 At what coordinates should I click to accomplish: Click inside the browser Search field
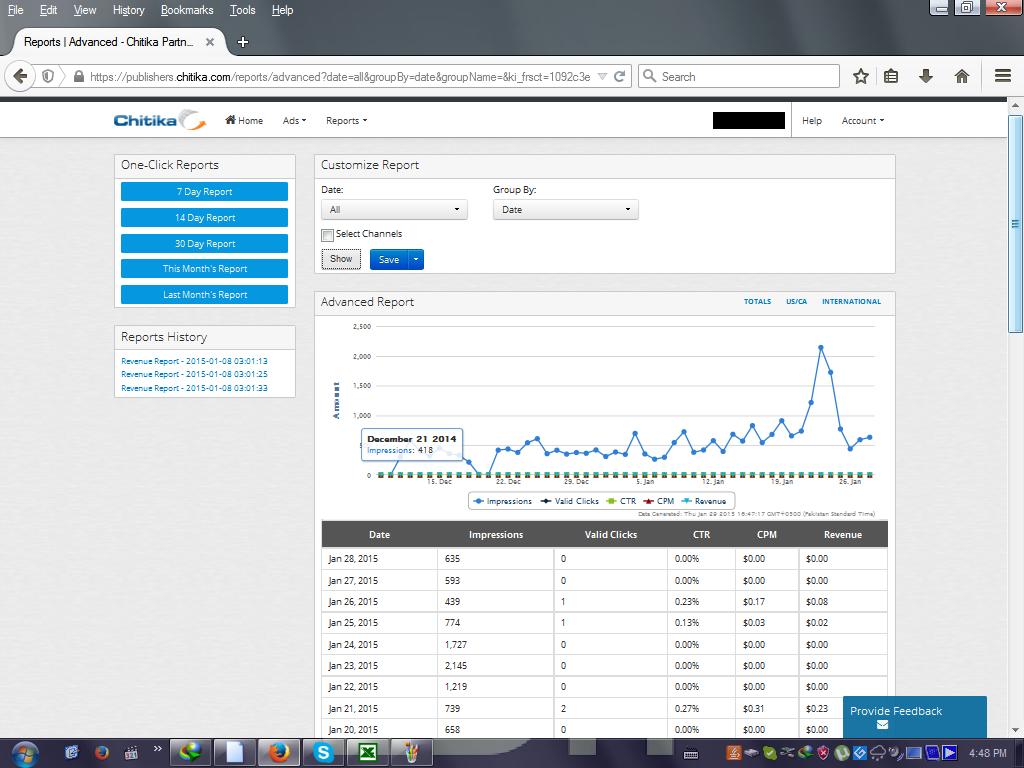(739, 76)
